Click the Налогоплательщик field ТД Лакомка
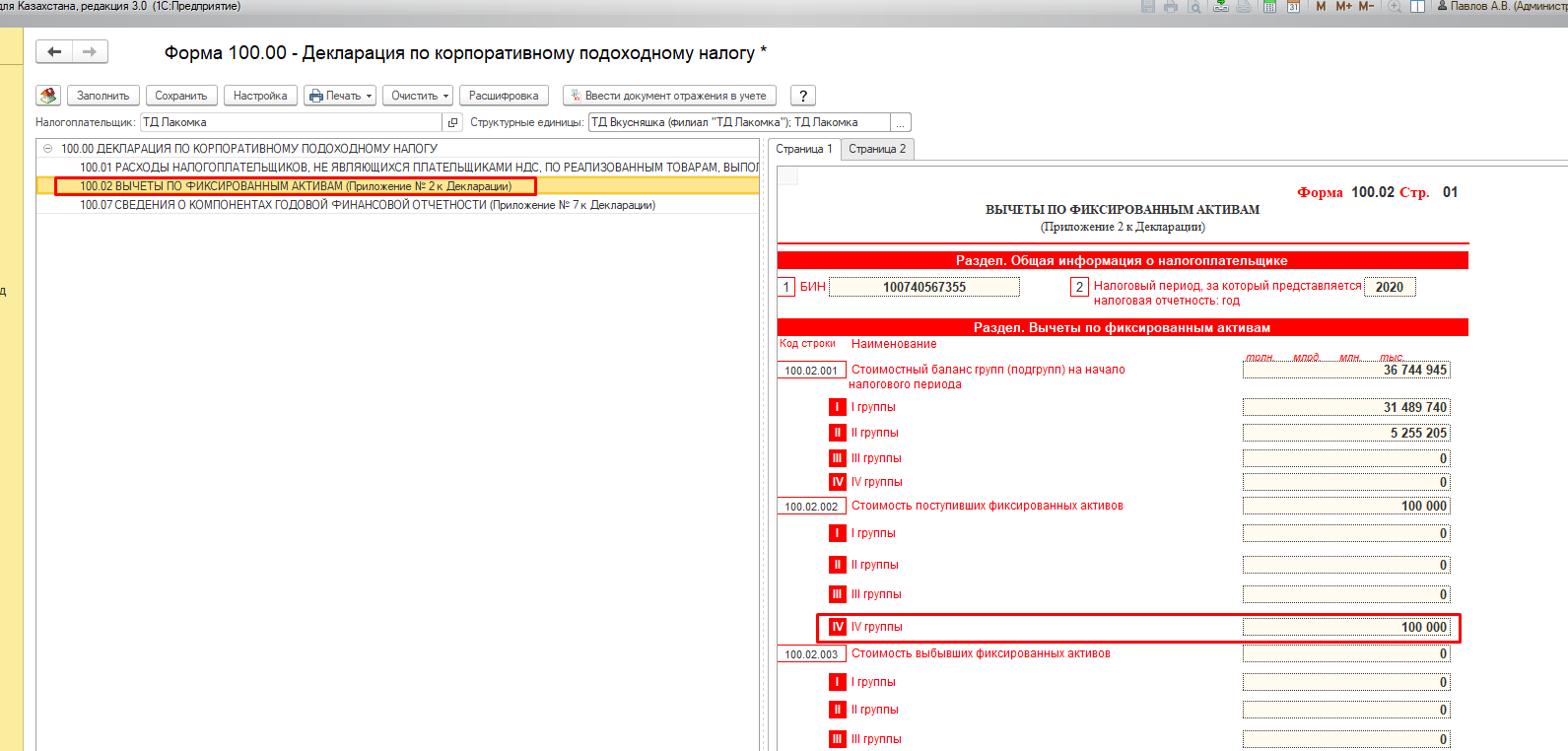The image size is (1568, 751). click(x=291, y=122)
